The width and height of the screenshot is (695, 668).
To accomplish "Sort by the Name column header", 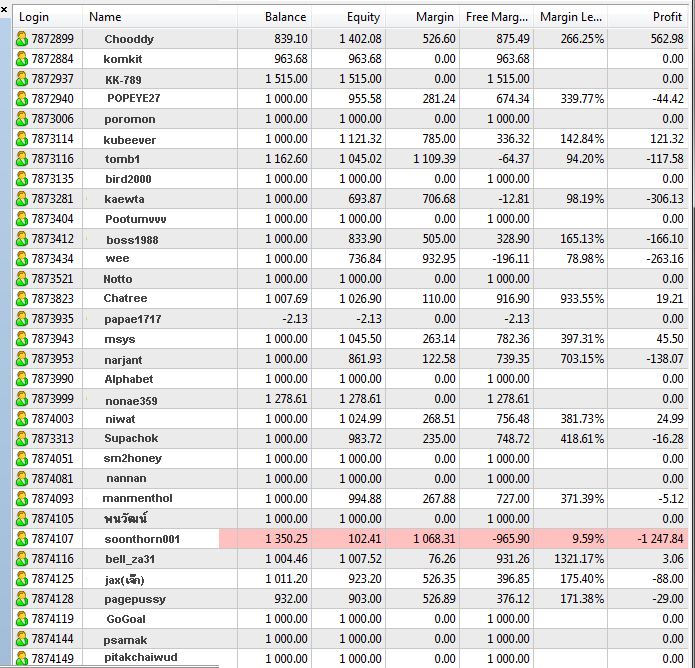I will pyautogui.click(x=160, y=17).
